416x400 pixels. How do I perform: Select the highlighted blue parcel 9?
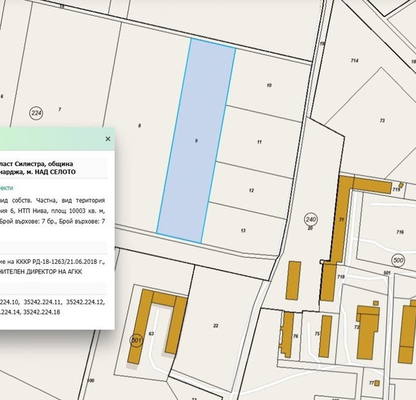196,141
